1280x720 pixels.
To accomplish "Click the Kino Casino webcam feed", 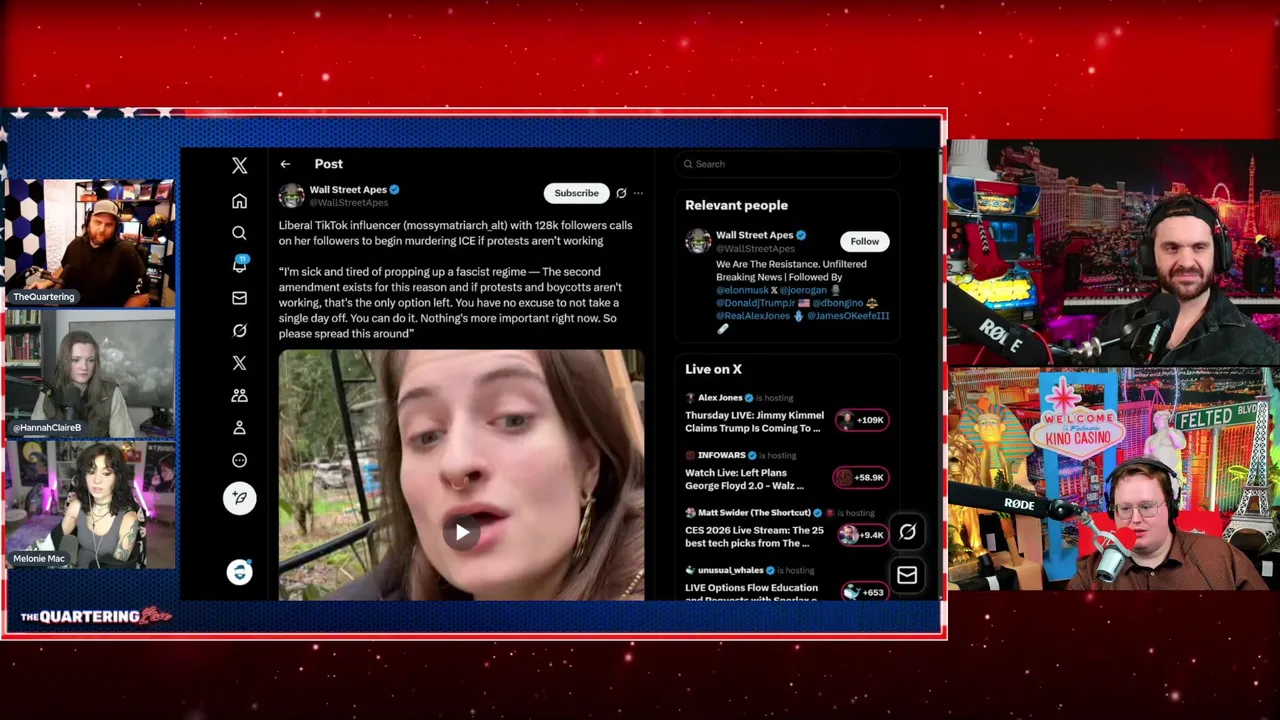I will coord(1114,480).
